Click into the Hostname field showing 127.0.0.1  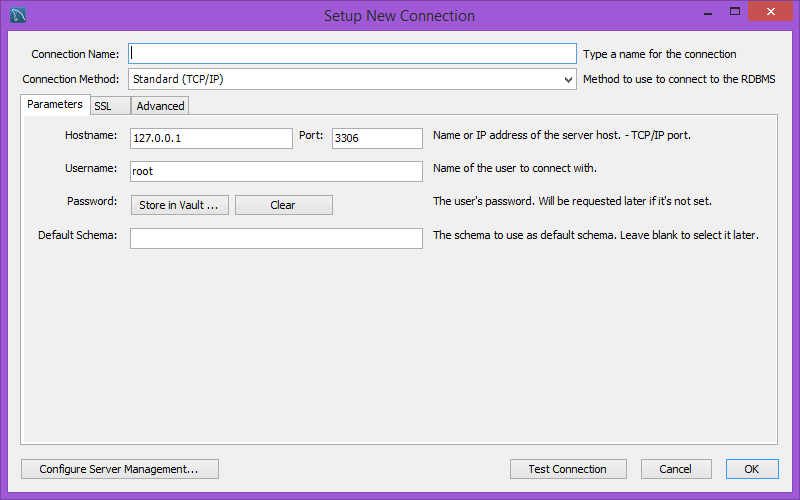pos(211,138)
